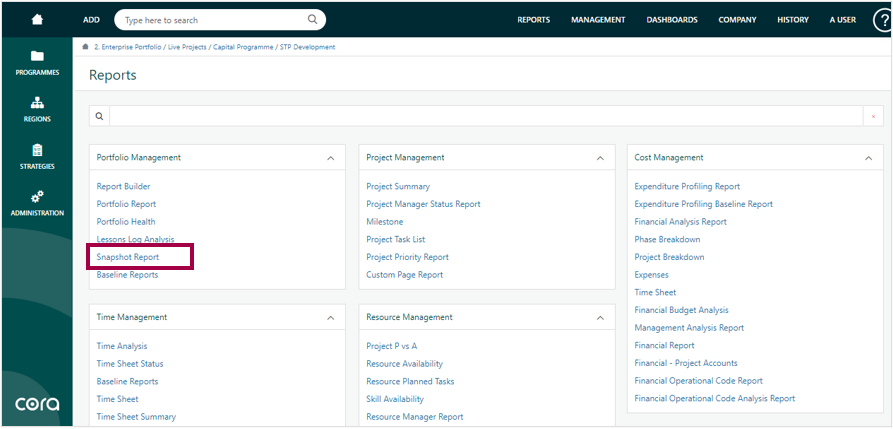Viewport: 893px width, 429px height.
Task: Open the Financial Budget Analysis link
Action: pyautogui.click(x=682, y=310)
